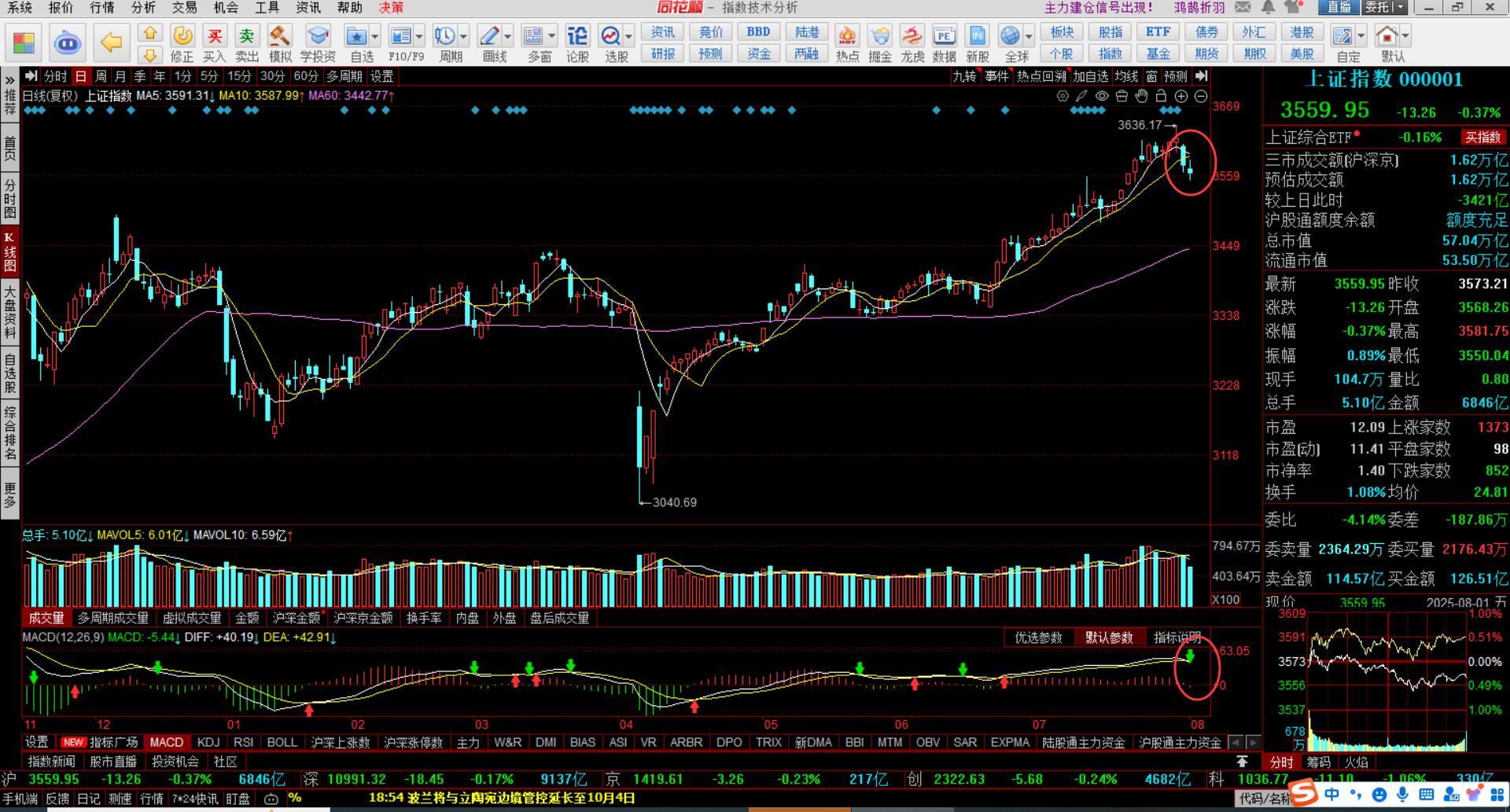Switch to the 60分 period tab

pyautogui.click(x=305, y=76)
